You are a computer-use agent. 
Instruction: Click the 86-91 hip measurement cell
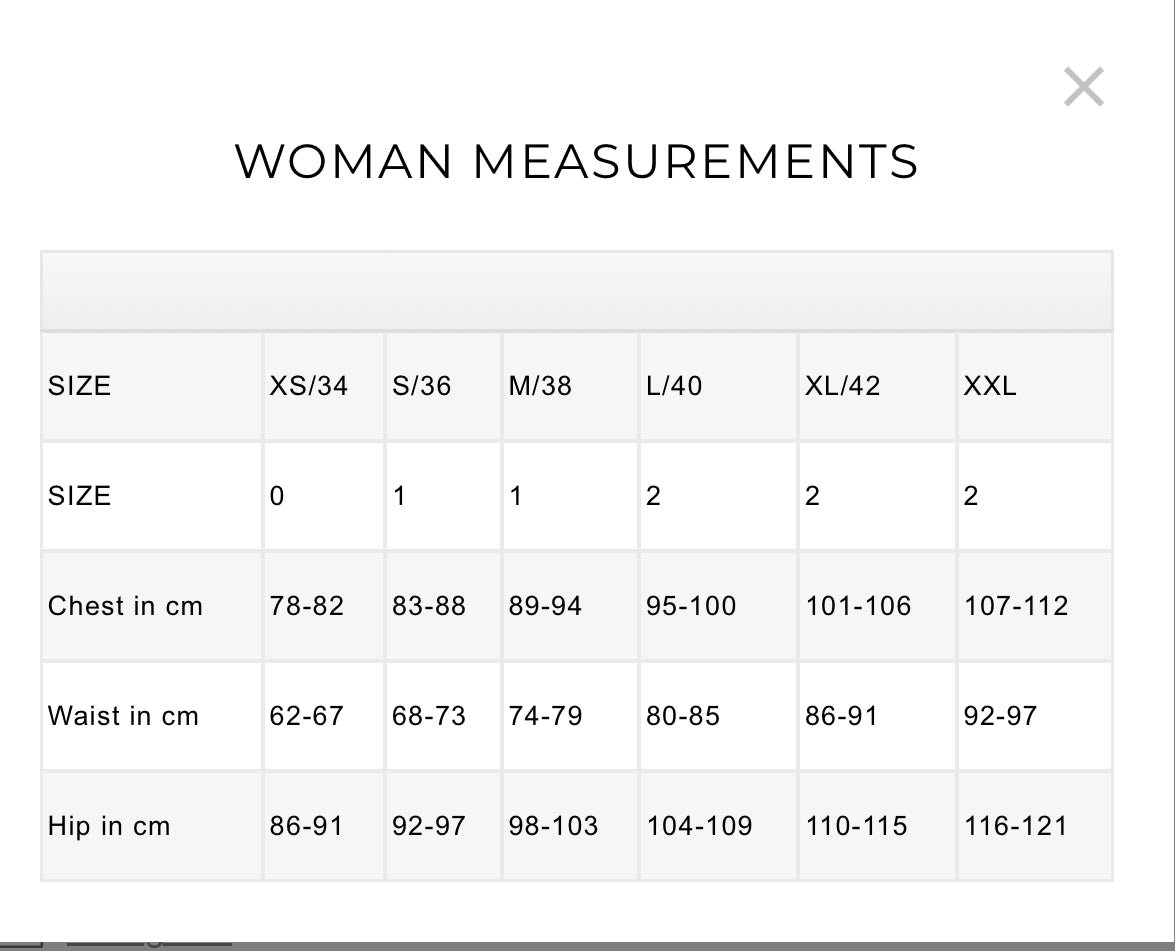pos(306,826)
